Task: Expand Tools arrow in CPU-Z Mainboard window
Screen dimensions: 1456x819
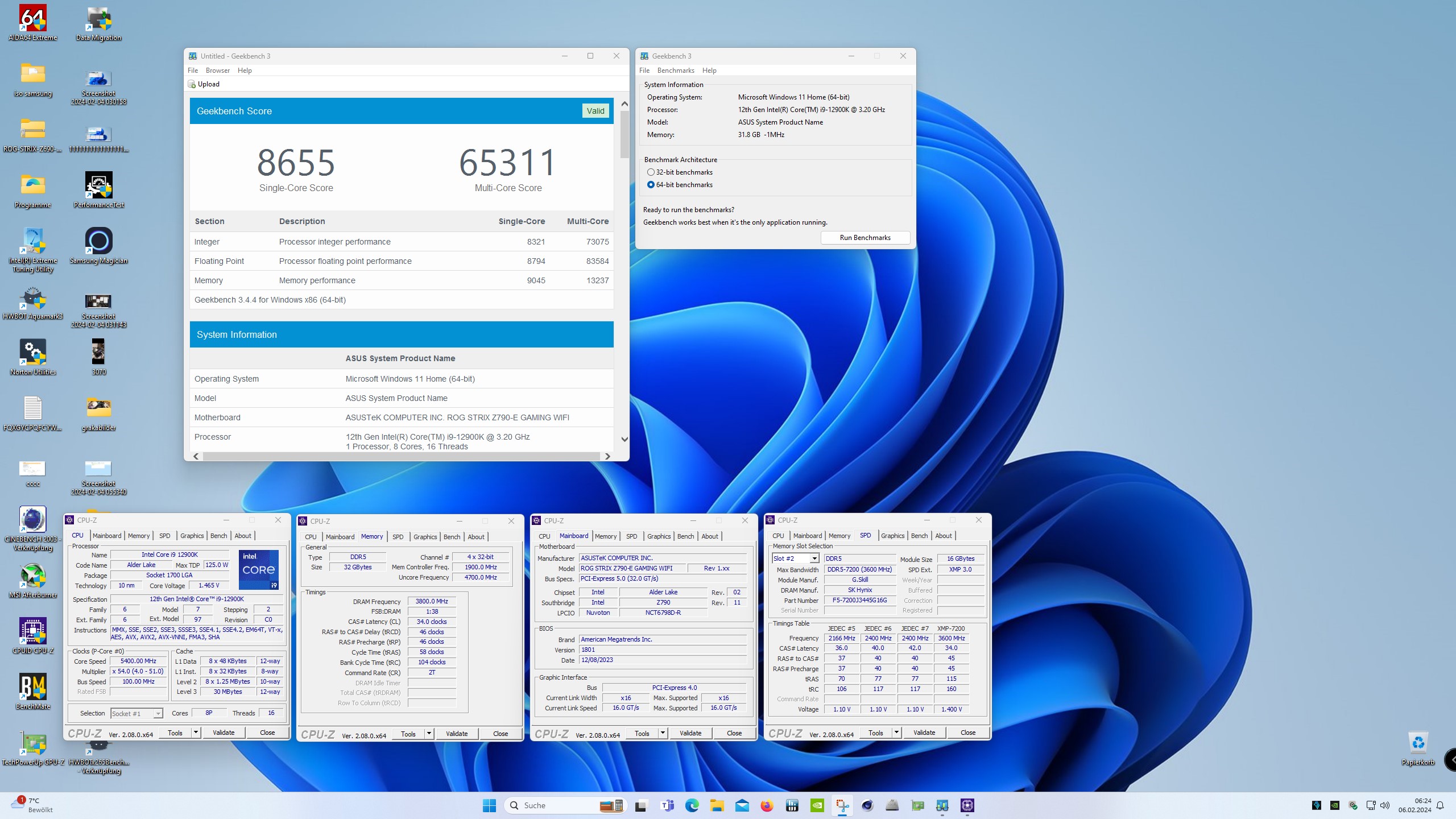Action: pyautogui.click(x=663, y=733)
